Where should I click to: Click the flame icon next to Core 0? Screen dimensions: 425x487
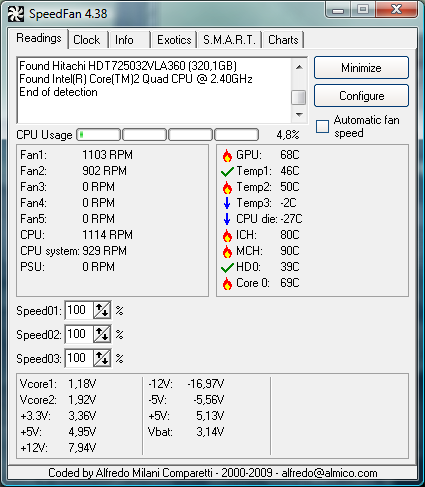[x=227, y=283]
